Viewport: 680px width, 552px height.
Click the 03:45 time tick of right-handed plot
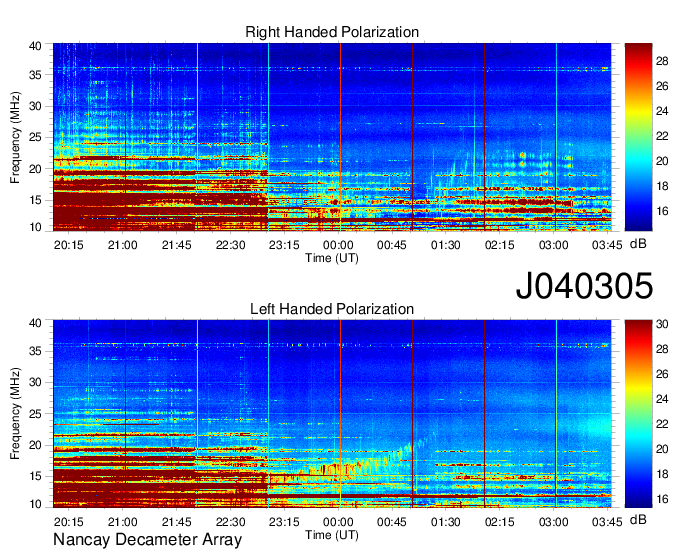pos(607,245)
